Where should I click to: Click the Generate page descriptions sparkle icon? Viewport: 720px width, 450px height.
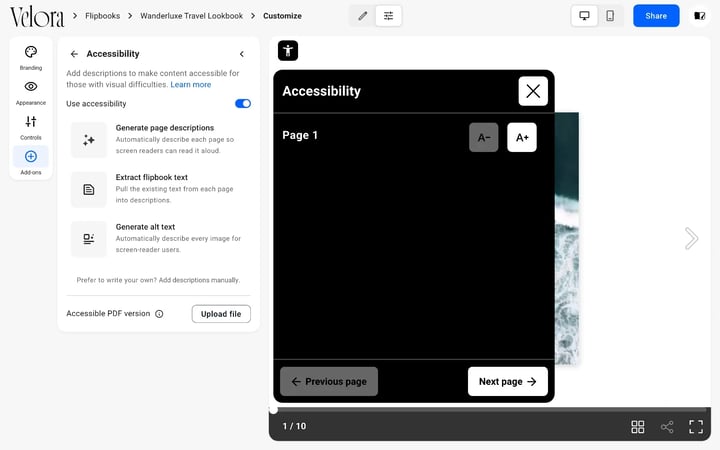[89, 140]
